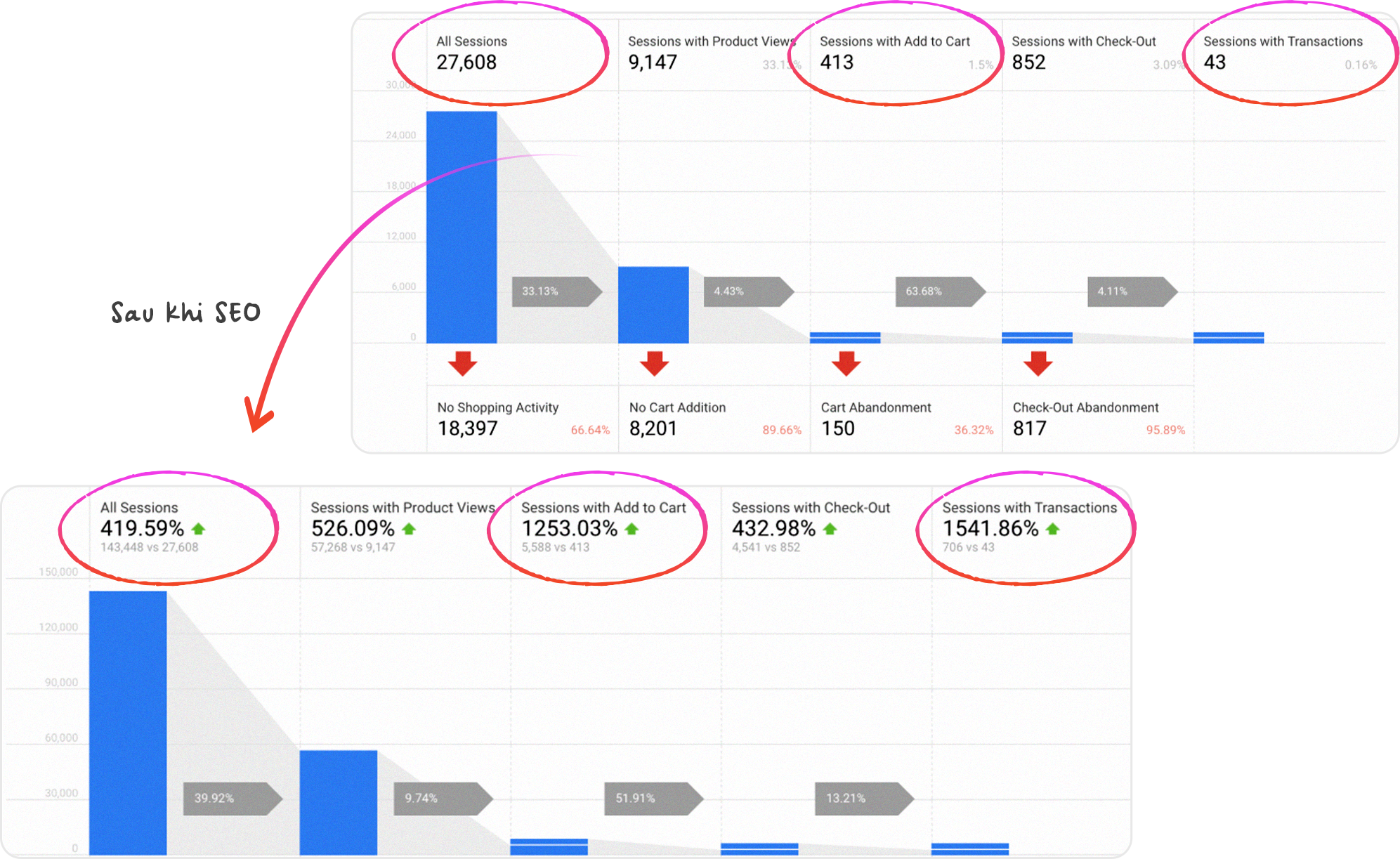The height and width of the screenshot is (859, 1400).
Task: Click the blue Product Views bar in top chart
Action: click(653, 305)
